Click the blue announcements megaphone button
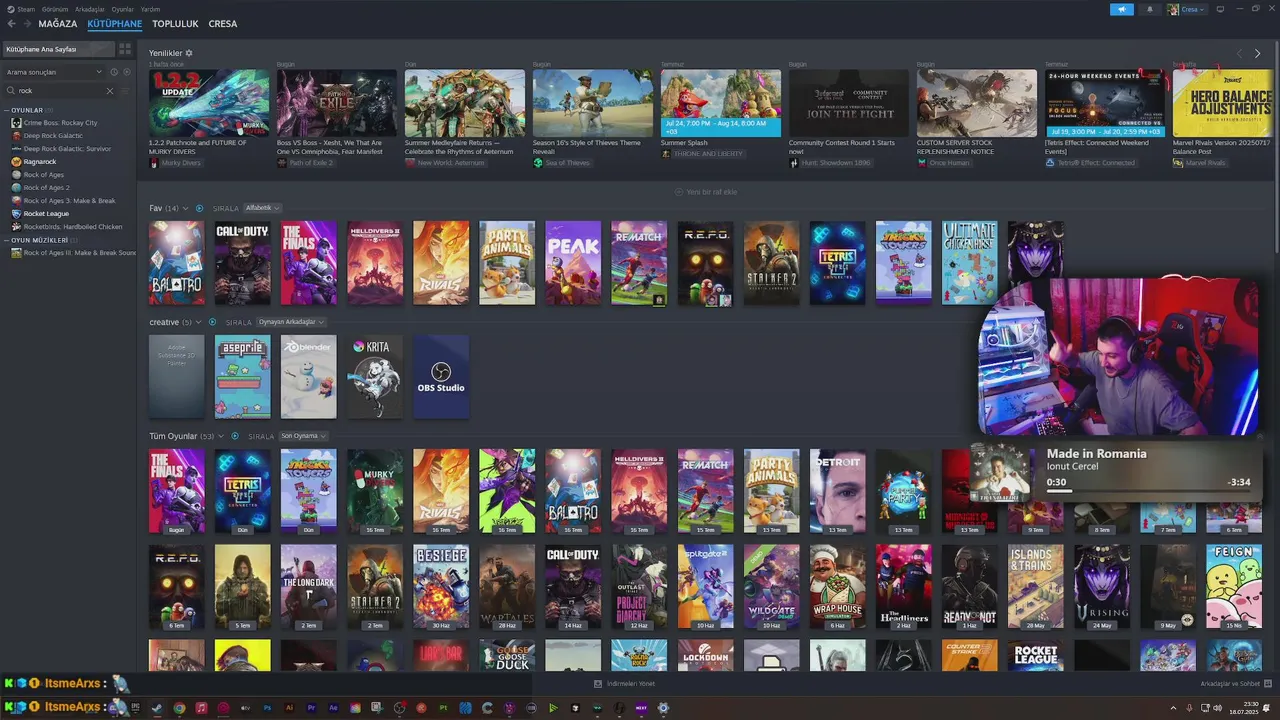Image resolution: width=1280 pixels, height=720 pixels. click(1122, 9)
